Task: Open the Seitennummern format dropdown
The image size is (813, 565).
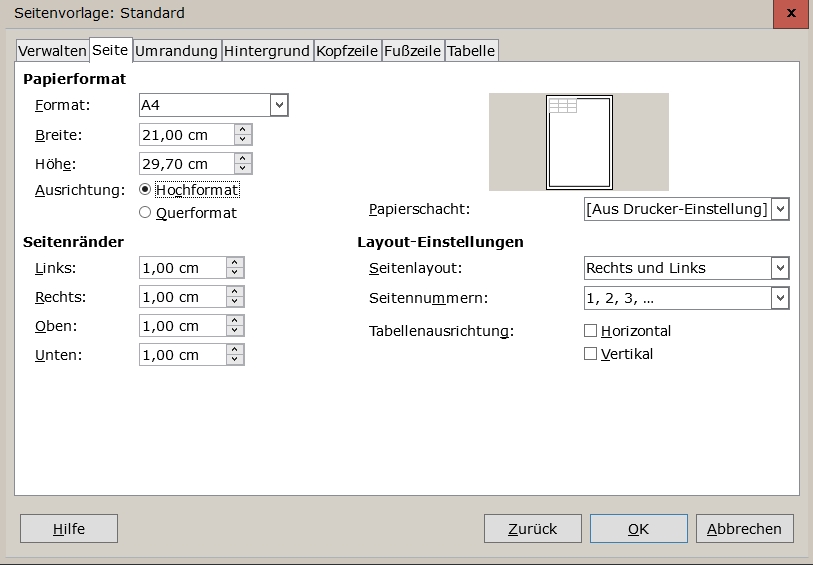Action: pyautogui.click(x=686, y=298)
